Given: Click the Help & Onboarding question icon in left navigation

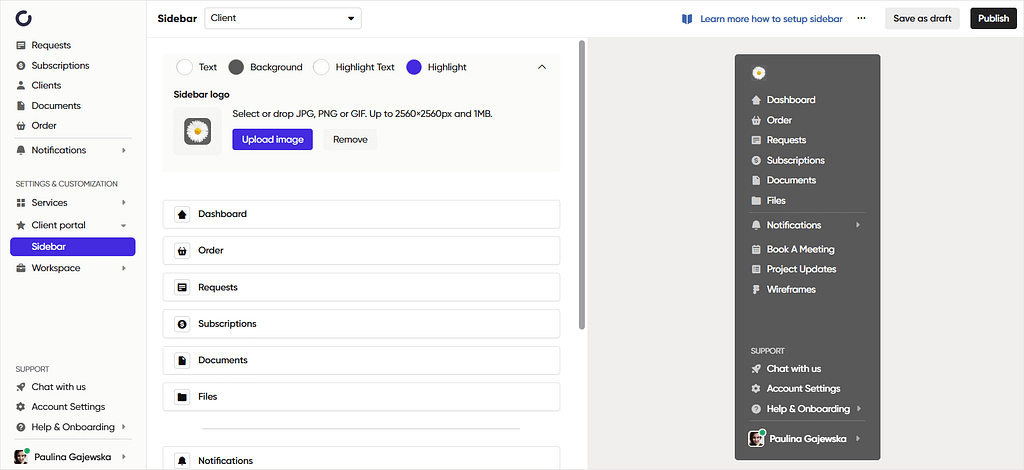Looking at the screenshot, I should pyautogui.click(x=21, y=427).
